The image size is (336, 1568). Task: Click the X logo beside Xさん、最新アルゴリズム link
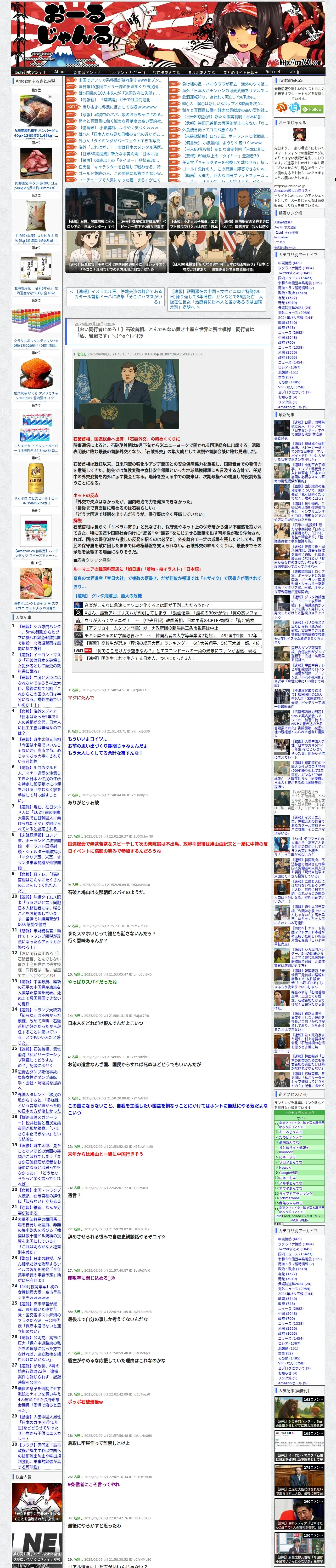[78, 612]
